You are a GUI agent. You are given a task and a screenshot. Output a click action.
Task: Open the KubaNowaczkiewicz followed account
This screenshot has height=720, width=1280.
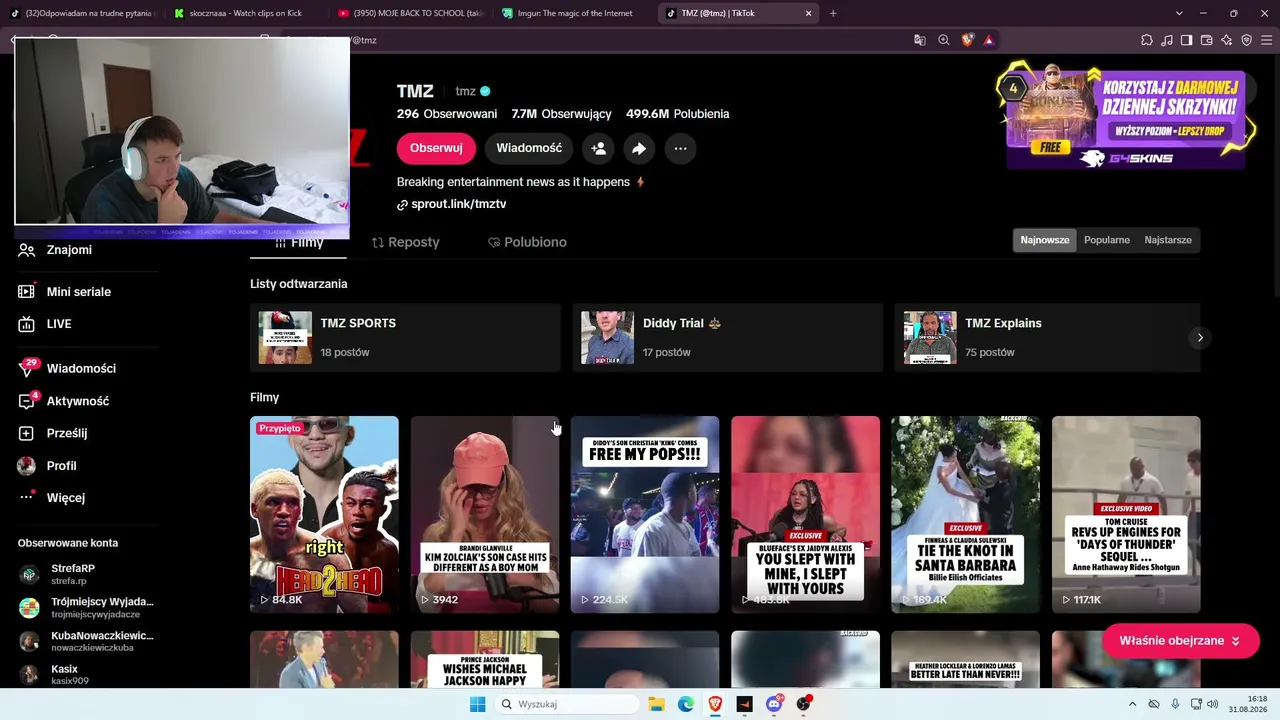coord(87,641)
